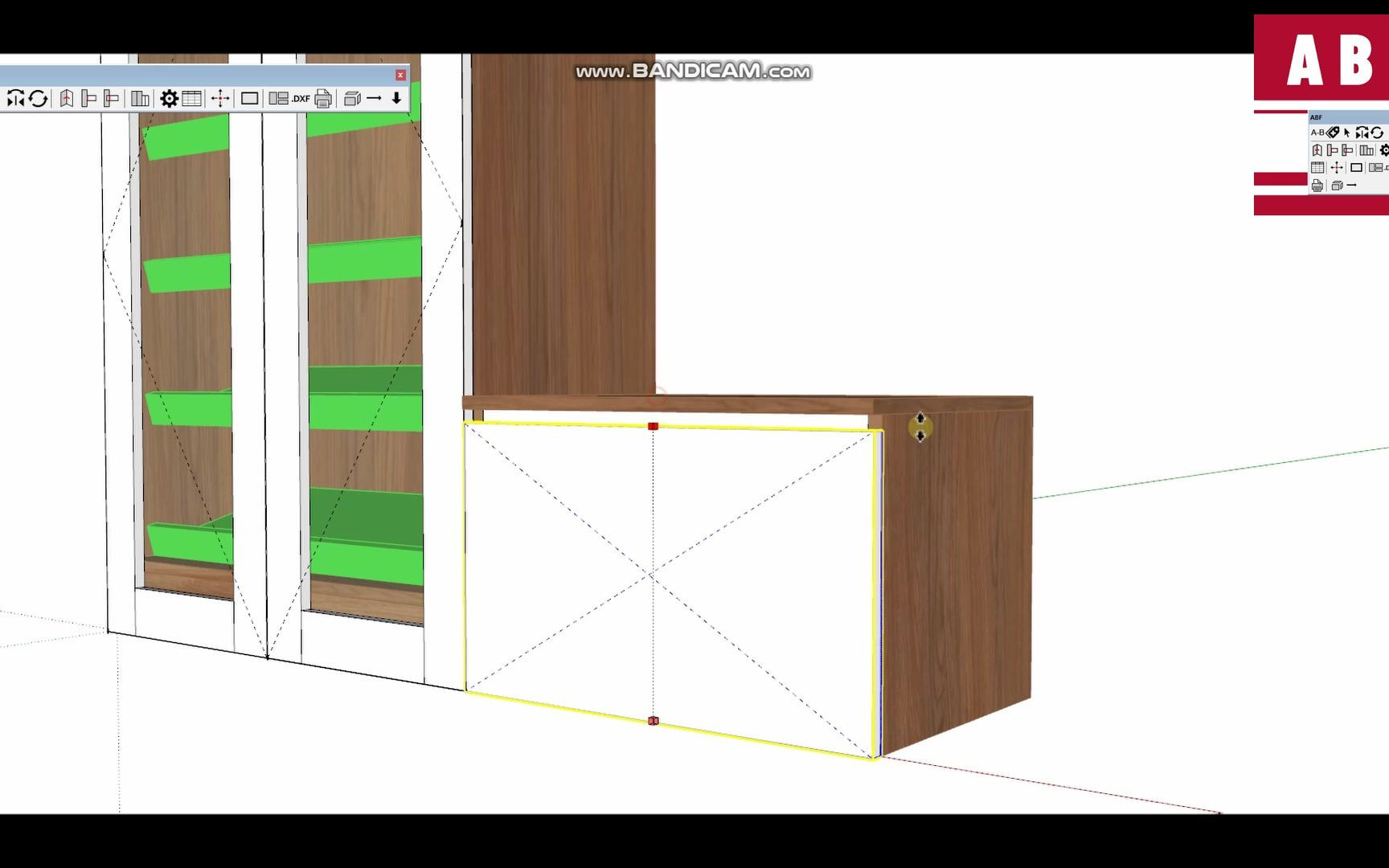Open the cutting list table icon

tap(192, 99)
